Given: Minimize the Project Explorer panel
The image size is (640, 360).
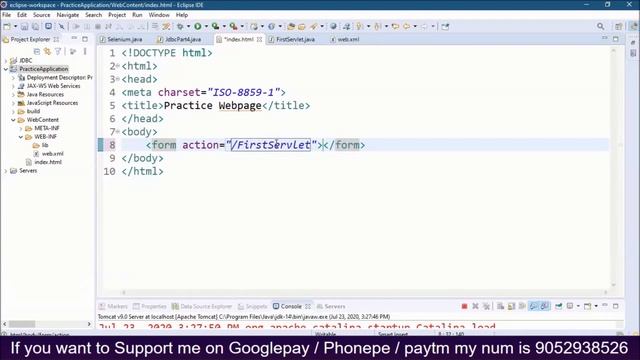Looking at the screenshot, I should point(74,39).
